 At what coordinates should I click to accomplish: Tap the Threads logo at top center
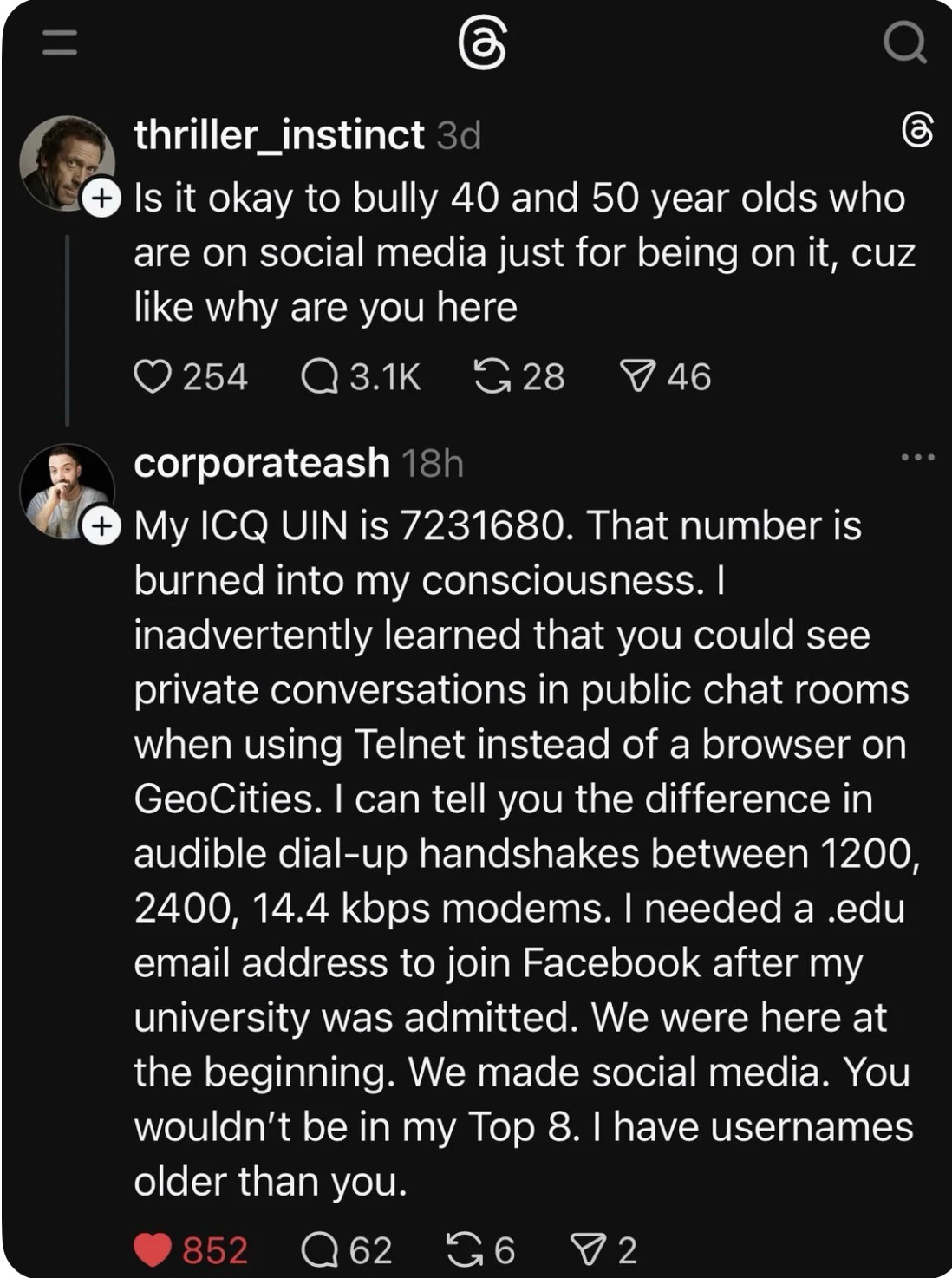482,43
